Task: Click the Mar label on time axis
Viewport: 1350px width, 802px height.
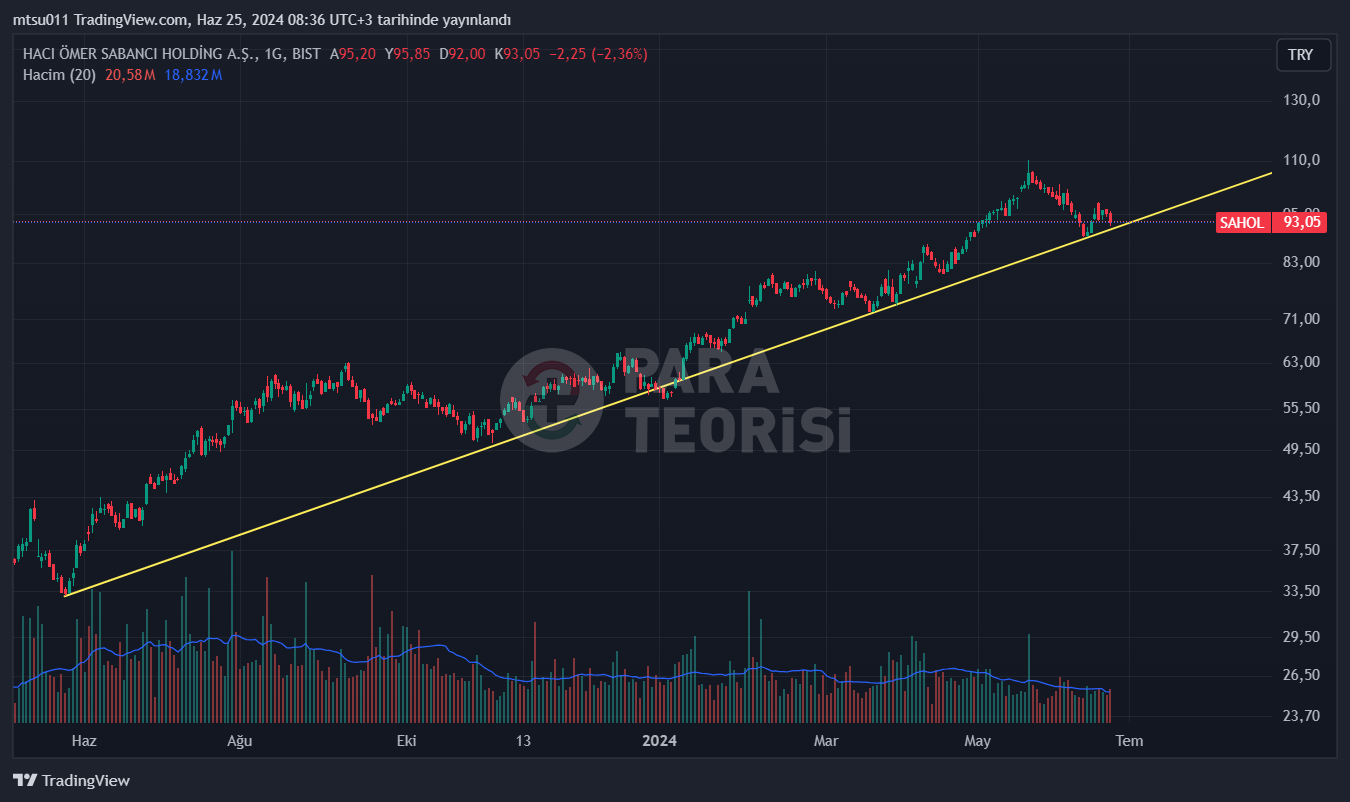Action: (x=826, y=741)
